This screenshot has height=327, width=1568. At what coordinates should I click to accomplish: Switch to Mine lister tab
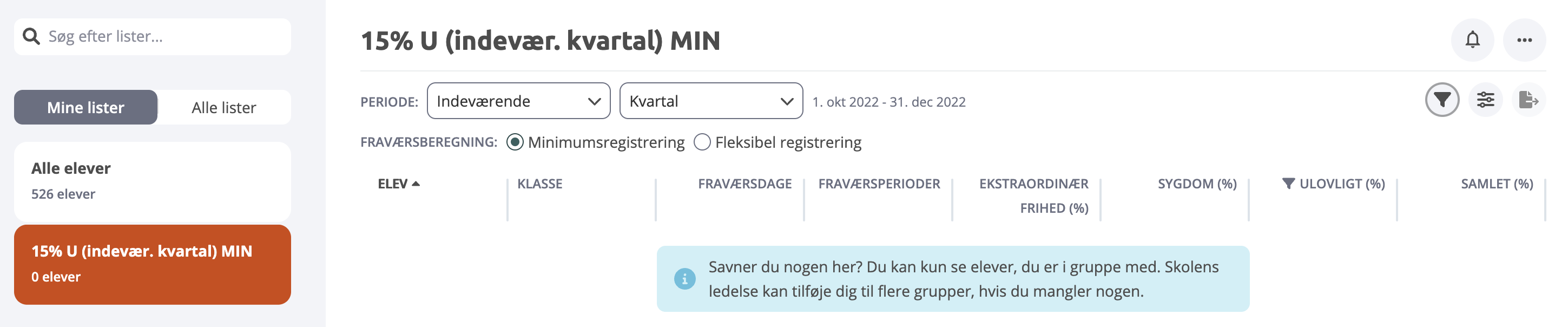86,108
